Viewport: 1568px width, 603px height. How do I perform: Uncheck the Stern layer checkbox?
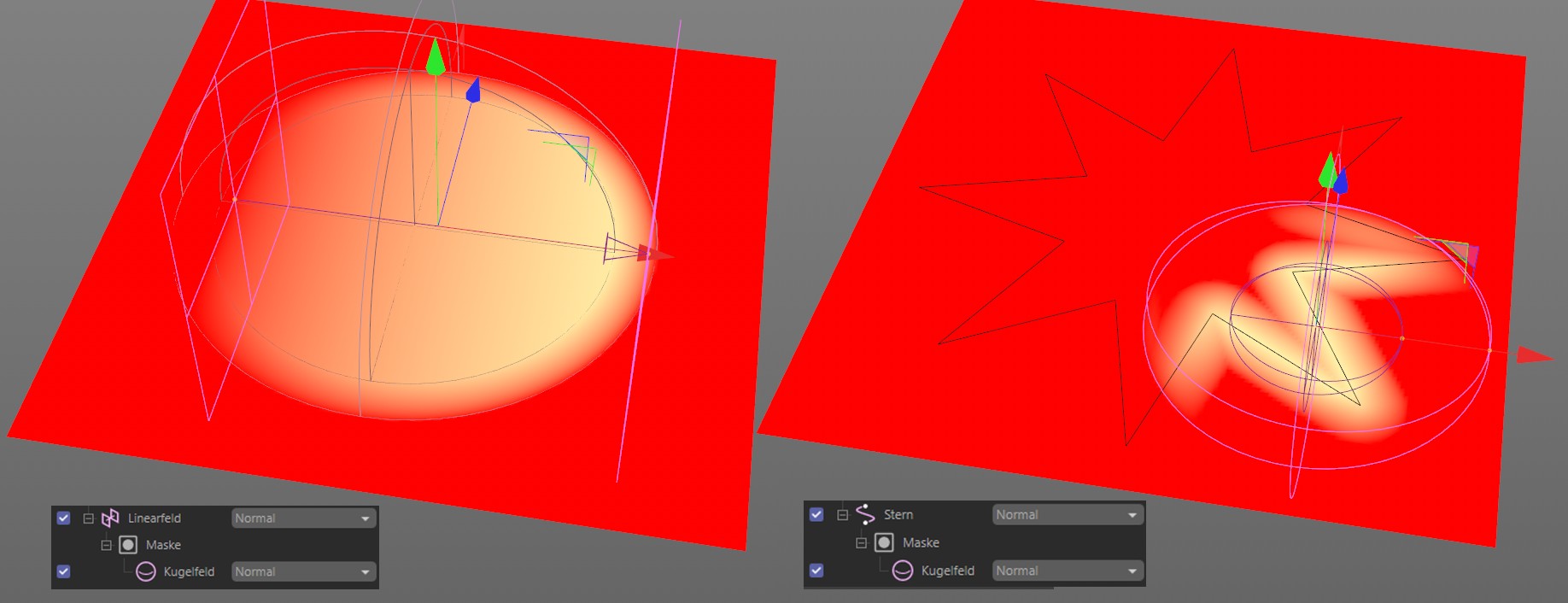coord(816,514)
